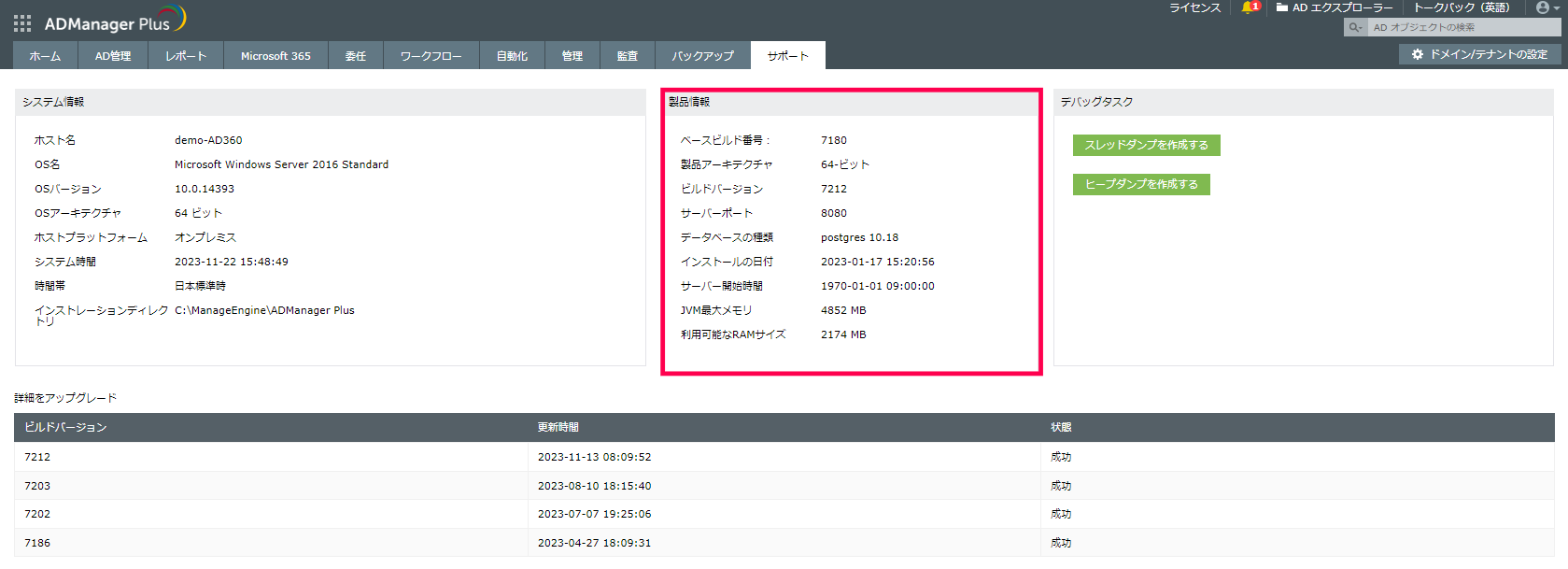Click the gear icon in ドメイン/テナントの設定
Viewport: 1568px width, 569px height.
pos(1418,55)
